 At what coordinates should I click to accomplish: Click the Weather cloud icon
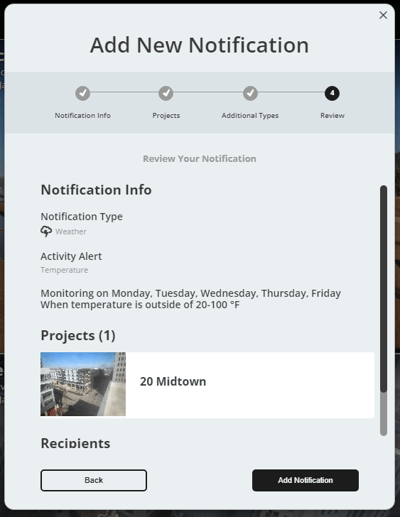pyautogui.click(x=46, y=231)
